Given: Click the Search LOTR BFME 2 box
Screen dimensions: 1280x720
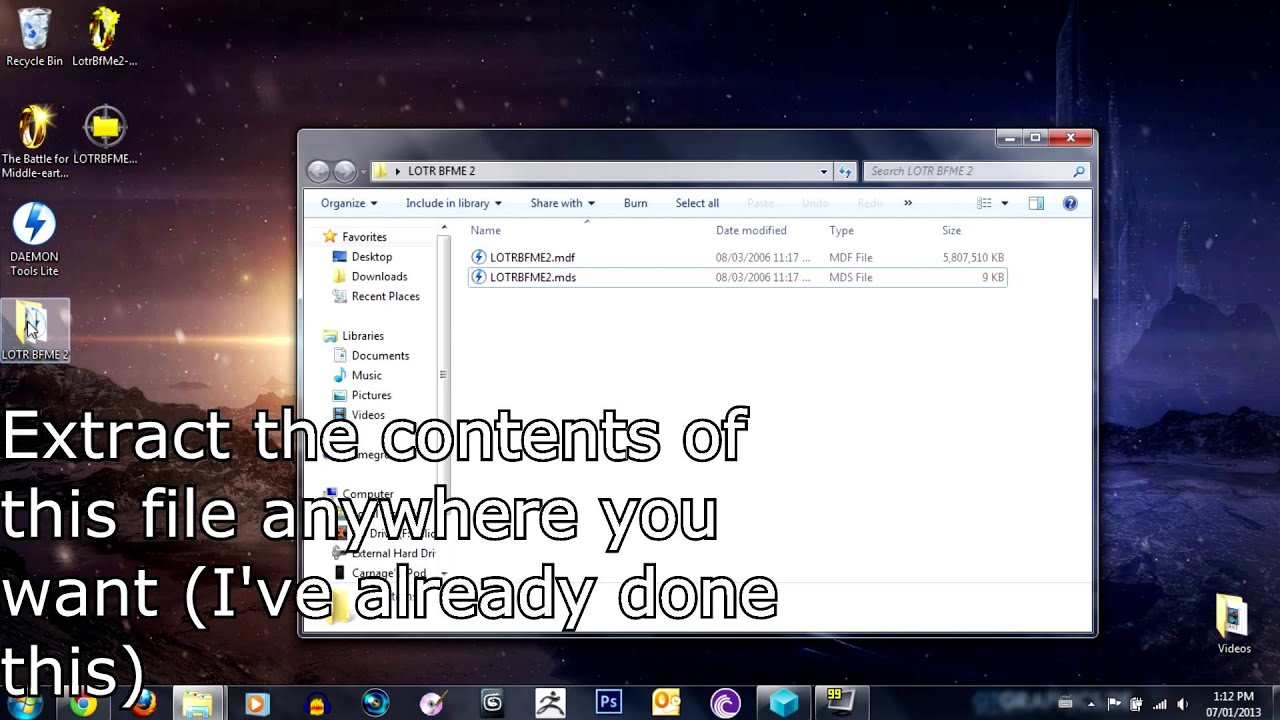Looking at the screenshot, I should [975, 171].
